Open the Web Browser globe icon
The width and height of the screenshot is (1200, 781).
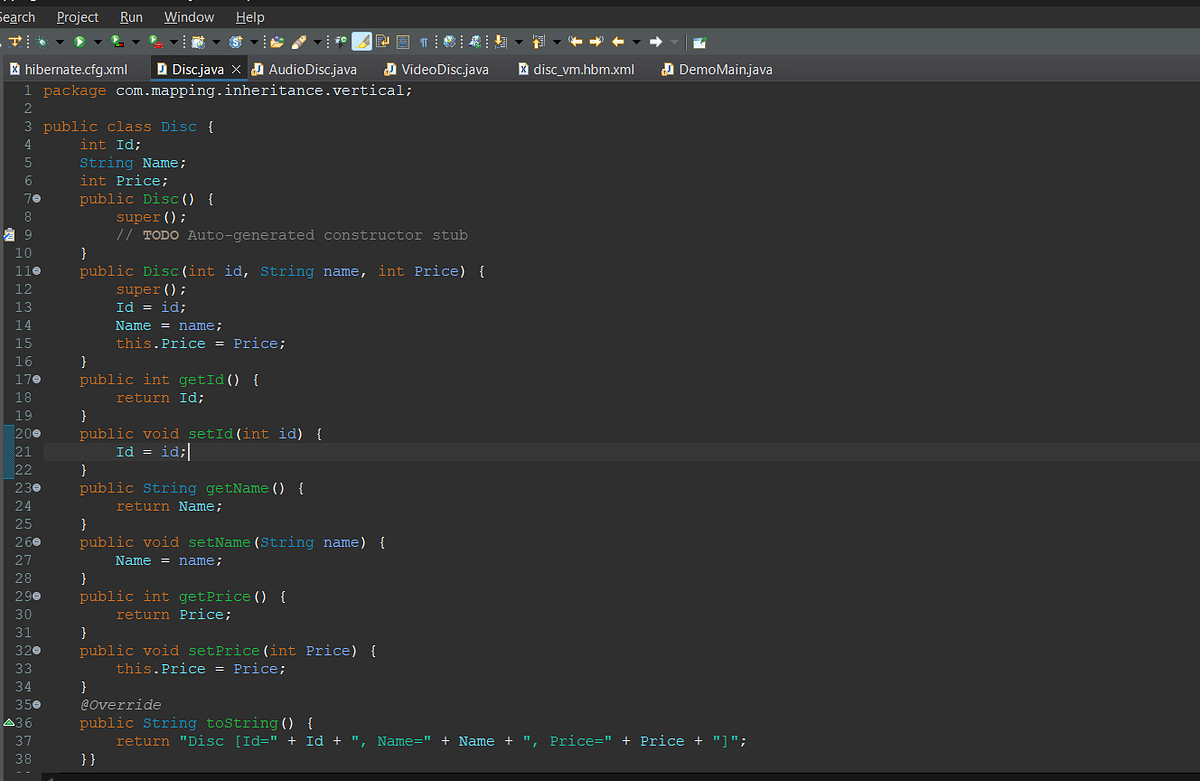(x=451, y=41)
